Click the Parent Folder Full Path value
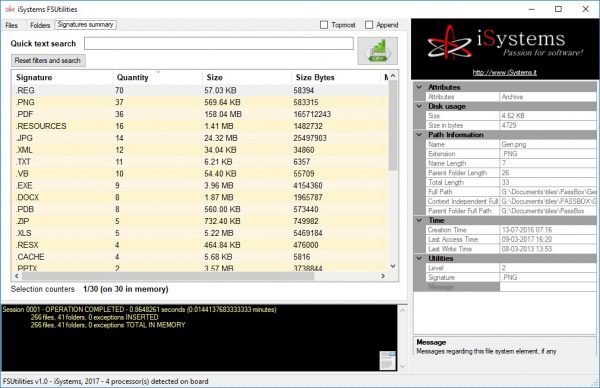The height and width of the screenshot is (388, 600). click(548, 211)
